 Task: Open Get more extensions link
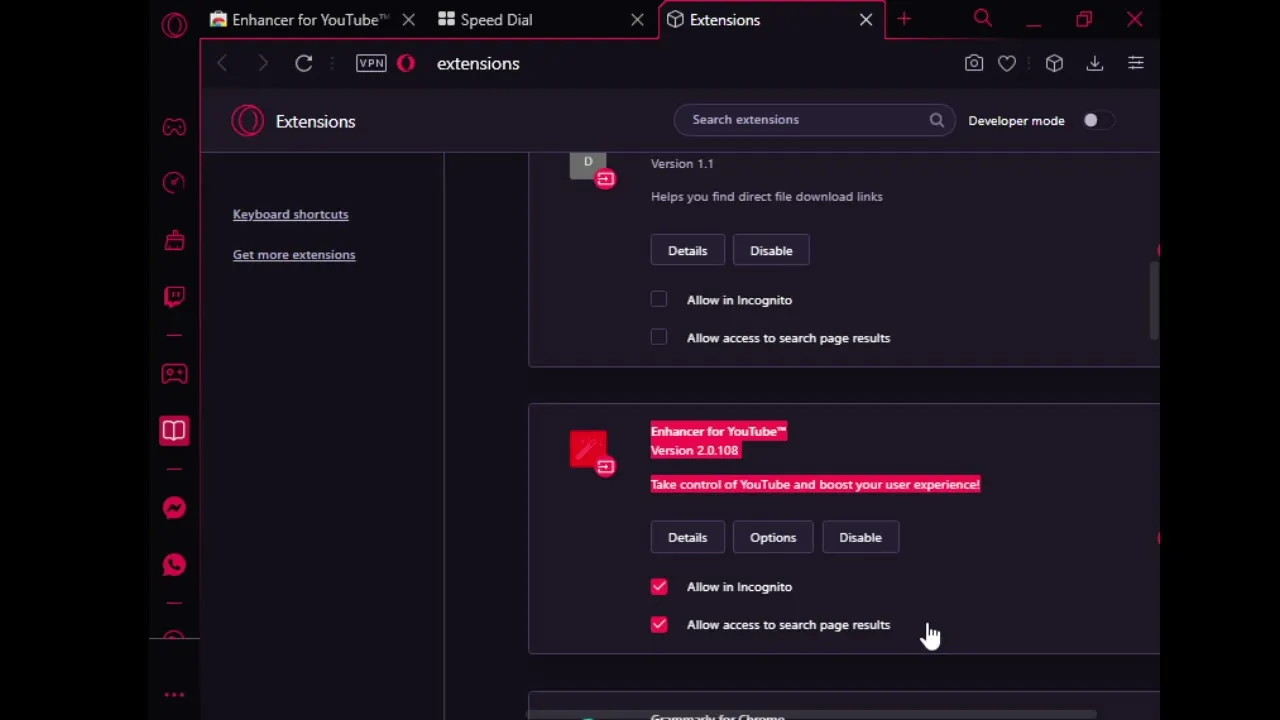coord(294,254)
